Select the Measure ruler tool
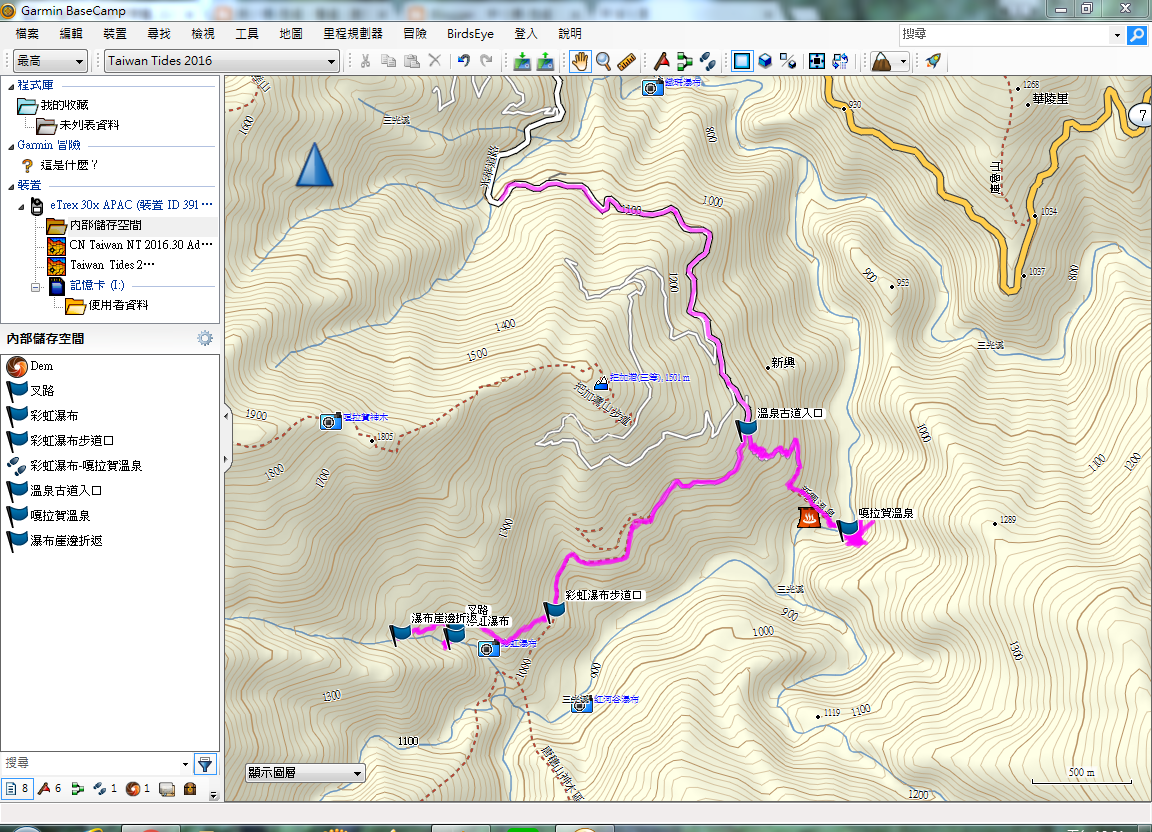The image size is (1152, 832). pos(627,61)
